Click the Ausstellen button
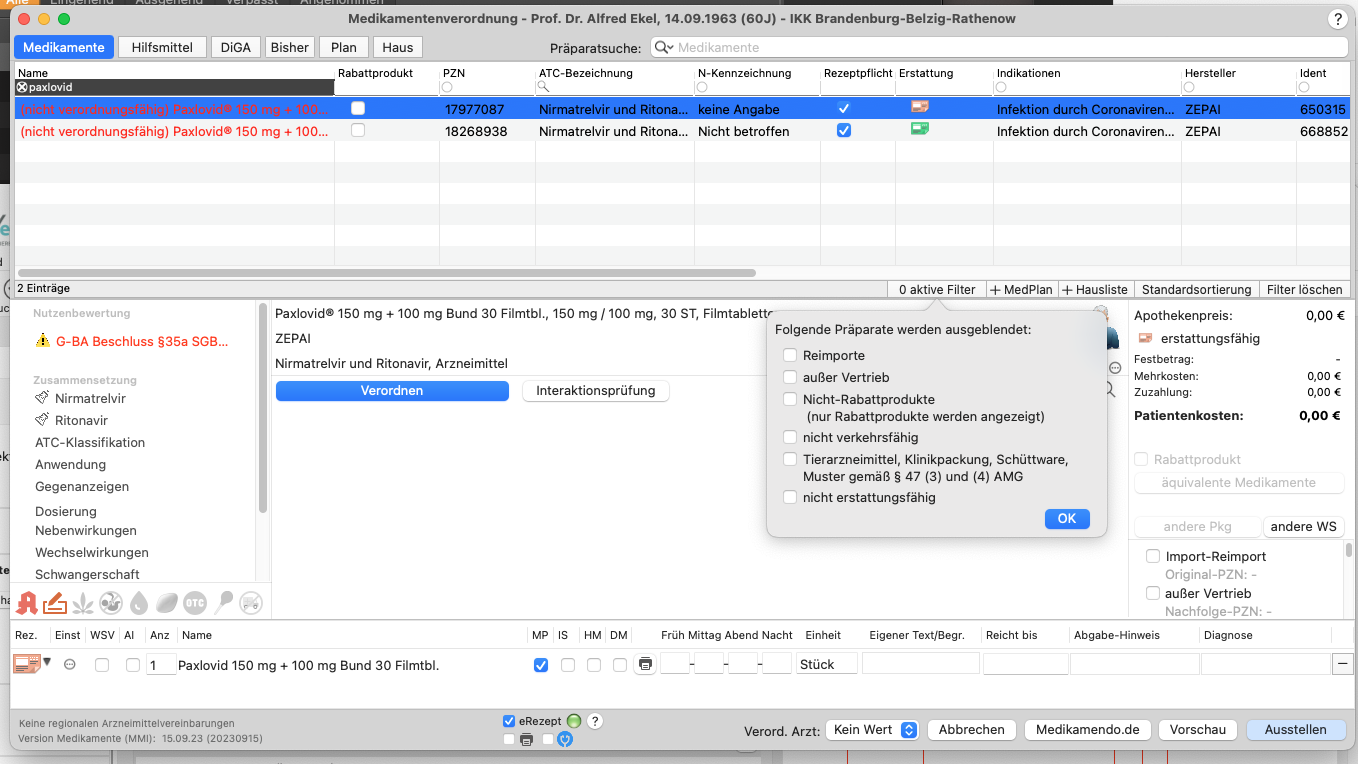 tap(1296, 730)
